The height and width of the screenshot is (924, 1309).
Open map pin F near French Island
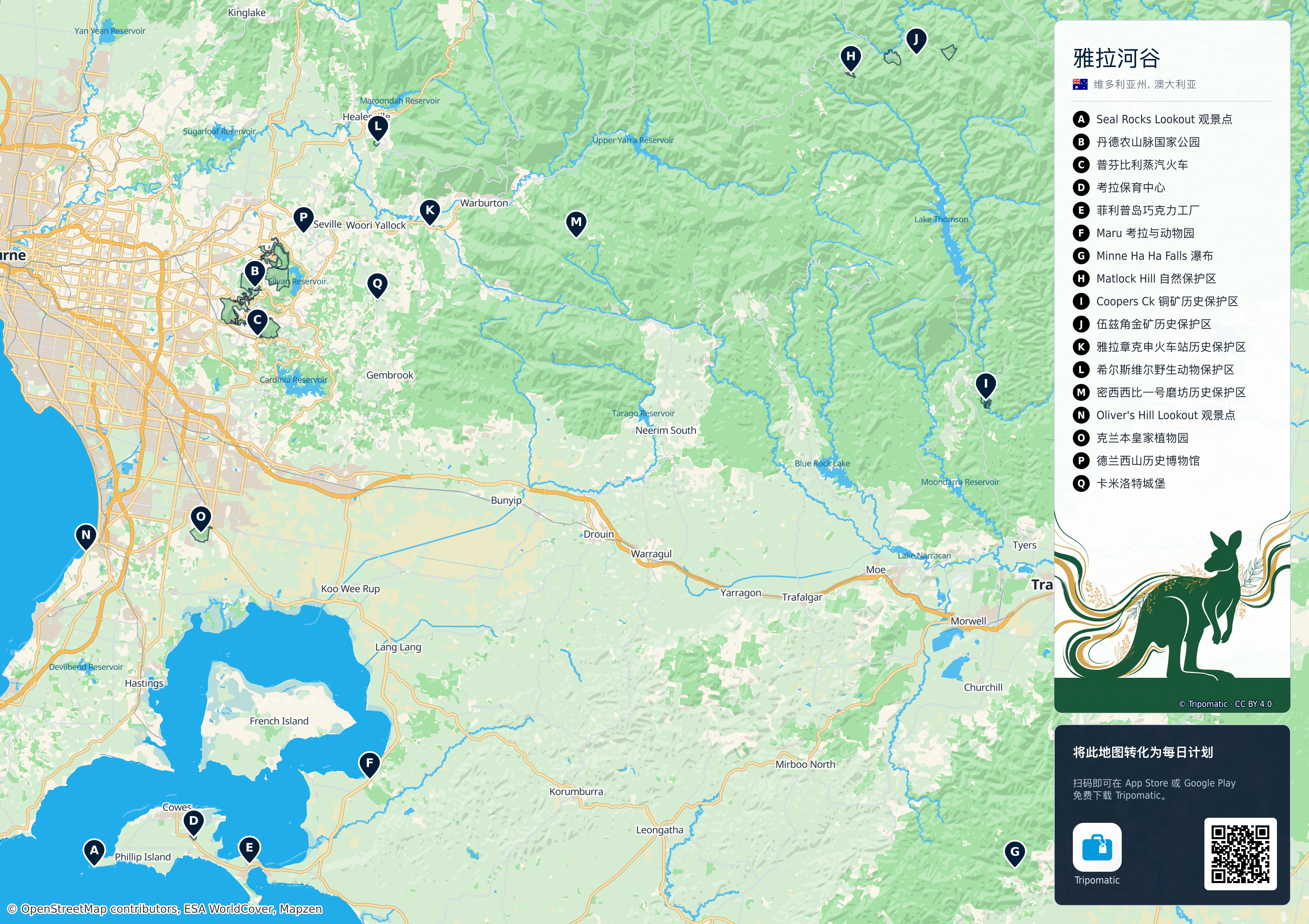click(x=369, y=764)
